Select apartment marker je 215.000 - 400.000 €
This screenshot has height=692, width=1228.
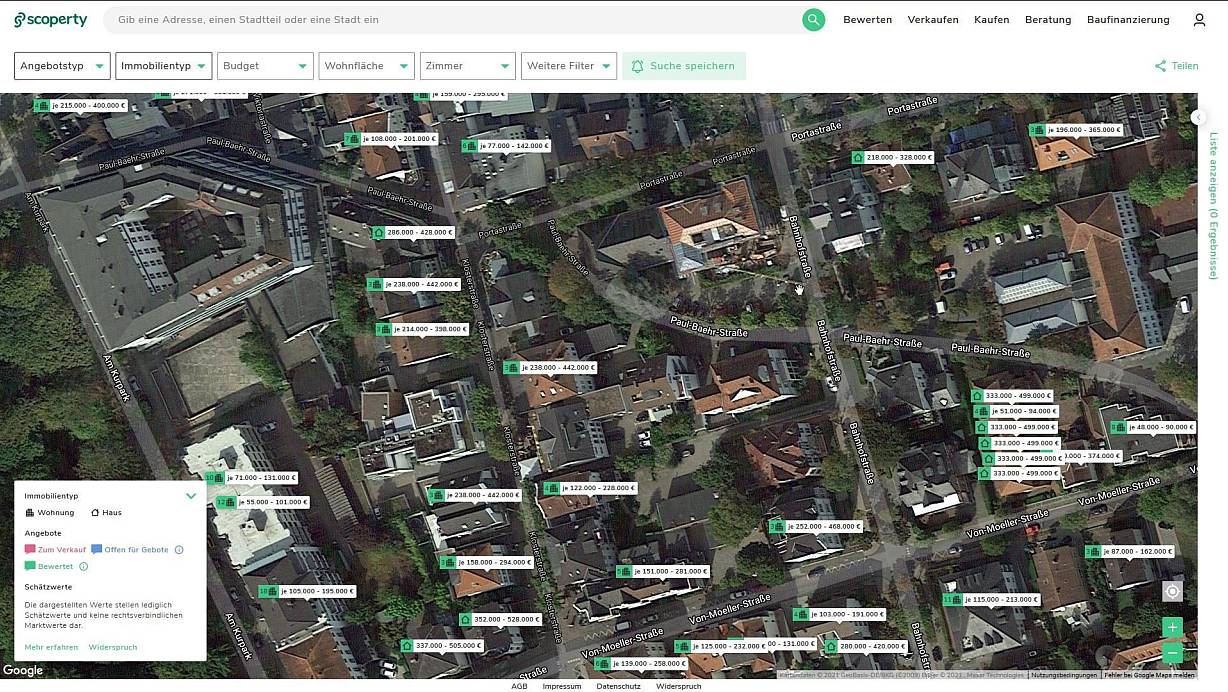[x=80, y=105]
